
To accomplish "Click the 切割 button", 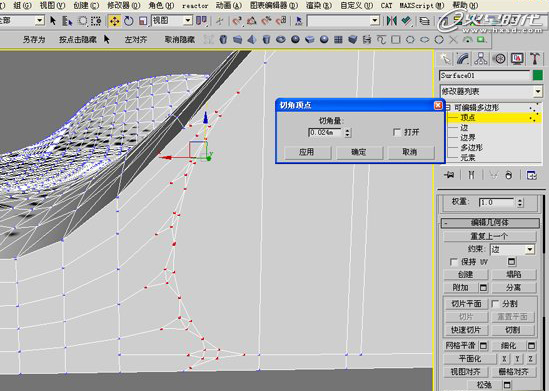I will click(514, 330).
